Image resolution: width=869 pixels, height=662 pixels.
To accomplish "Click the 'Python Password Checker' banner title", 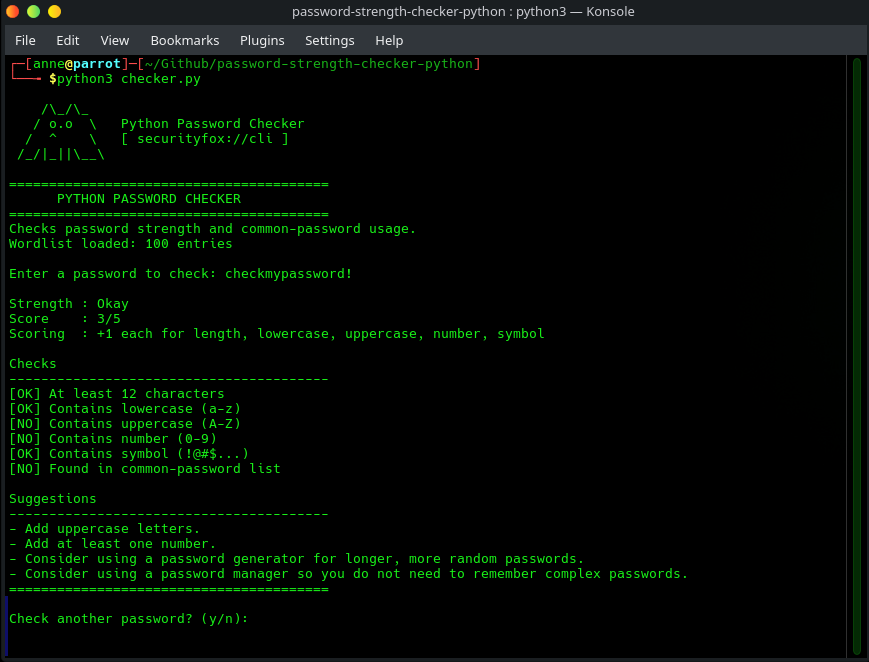I will [213, 124].
